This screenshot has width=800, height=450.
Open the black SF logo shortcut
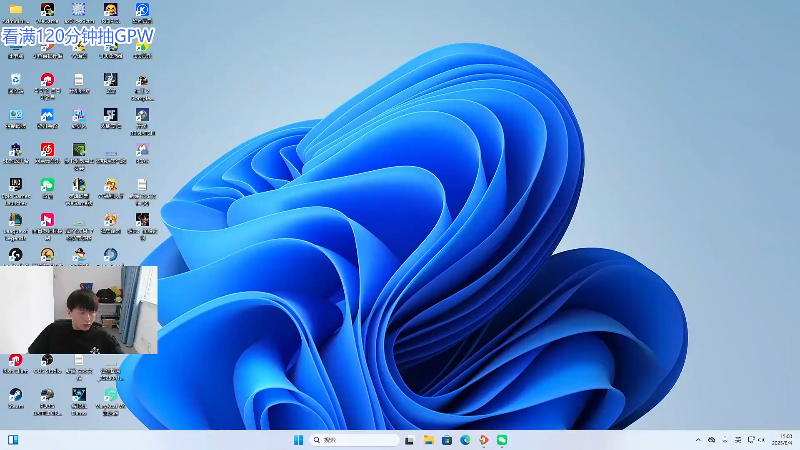coord(111,115)
